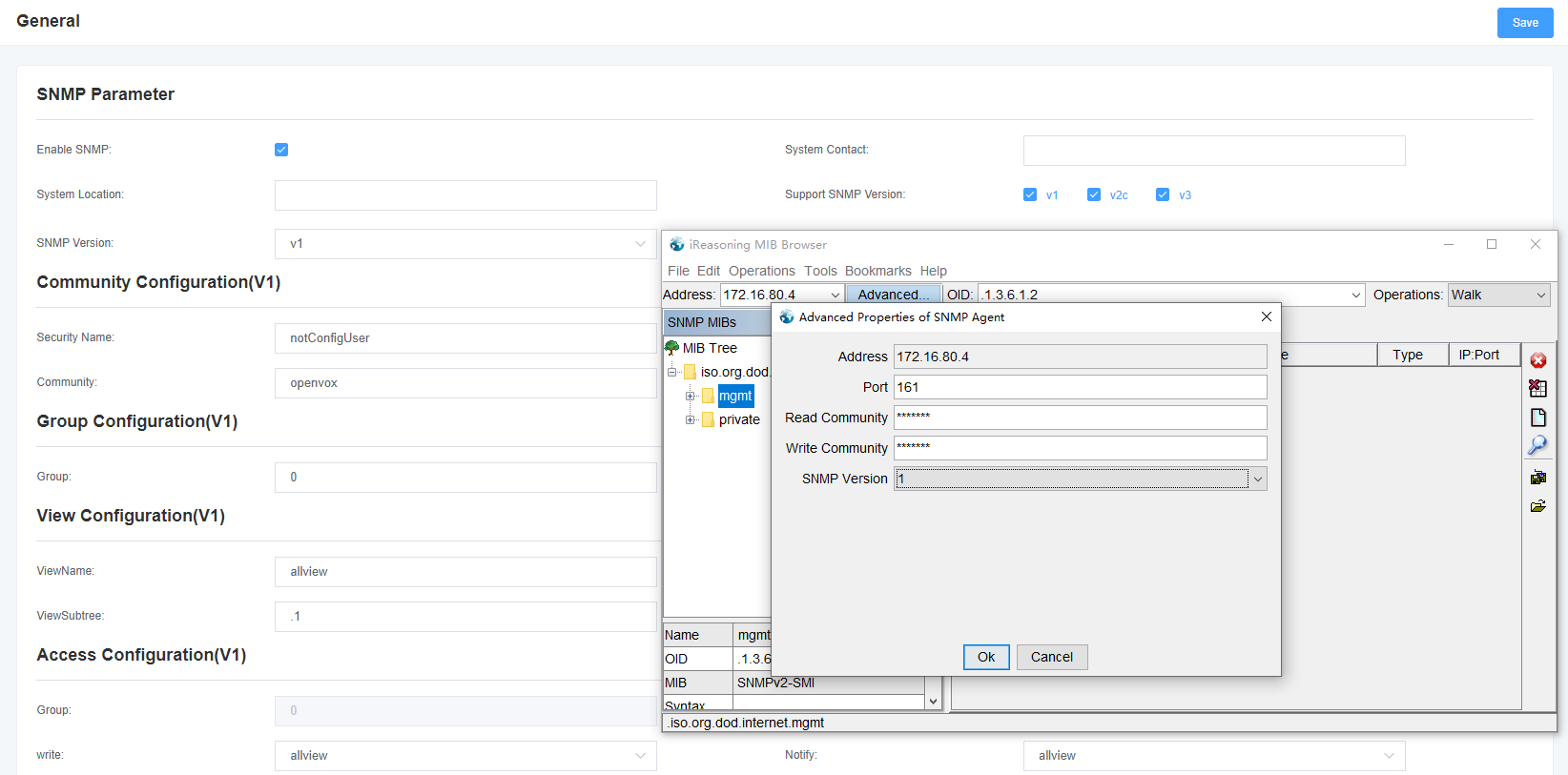This screenshot has height=775, width=1568.
Task: Collapse the iso.org.dod tree node
Action: click(671, 372)
